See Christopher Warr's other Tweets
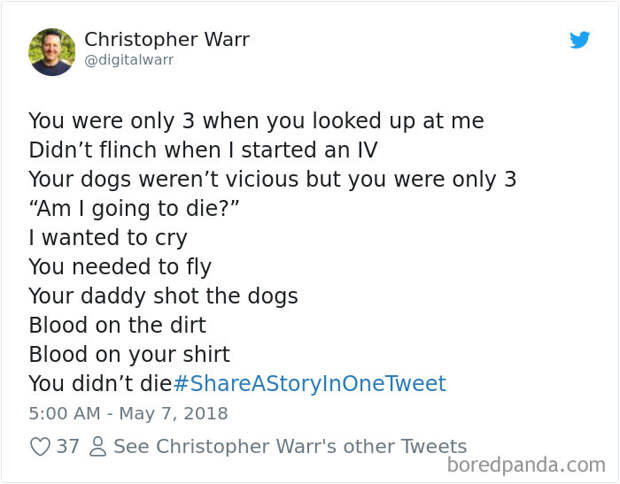Image resolution: width=620 pixels, height=484 pixels. tap(290, 446)
